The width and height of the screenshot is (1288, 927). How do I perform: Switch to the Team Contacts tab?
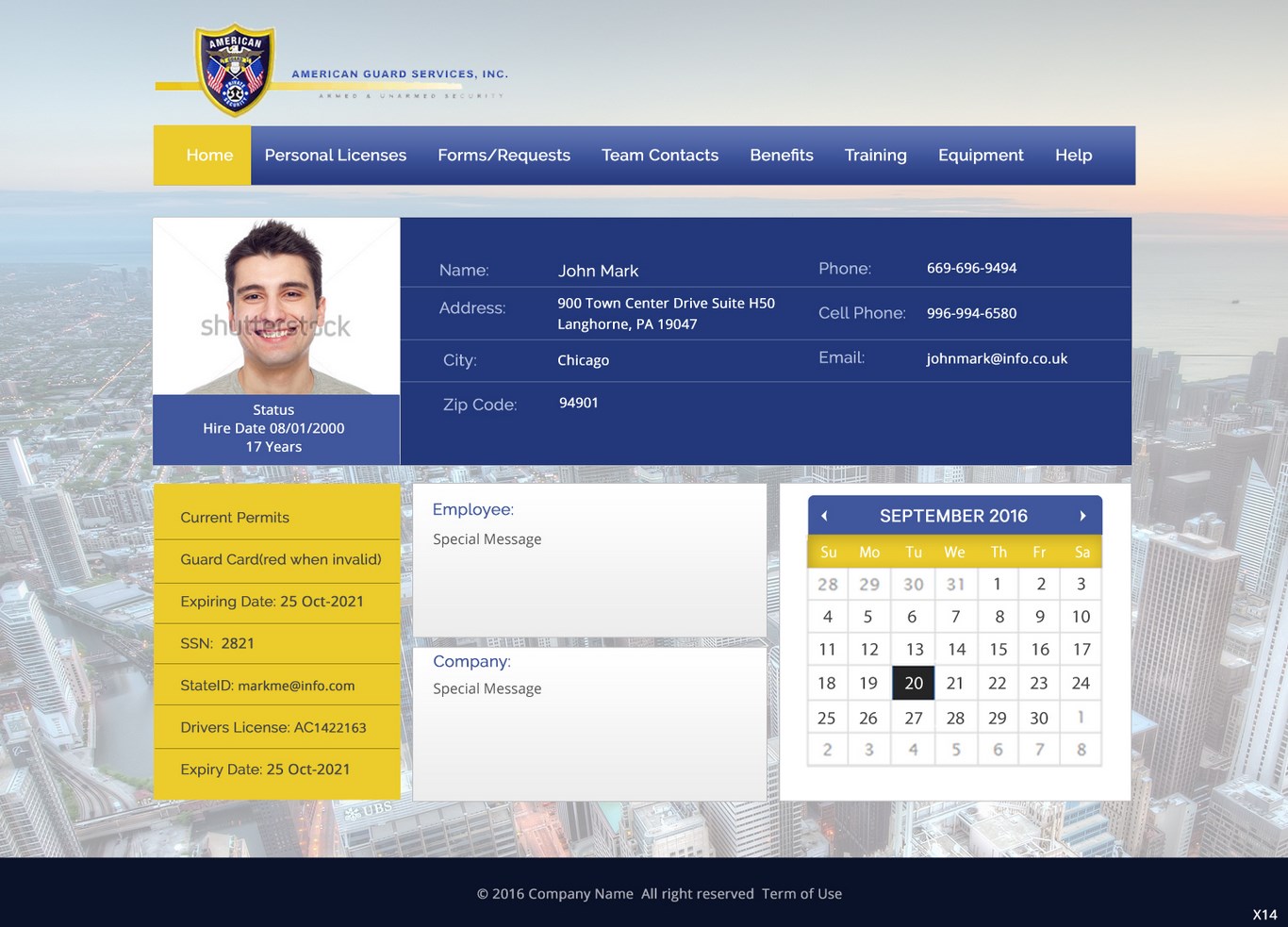pyautogui.click(x=659, y=155)
